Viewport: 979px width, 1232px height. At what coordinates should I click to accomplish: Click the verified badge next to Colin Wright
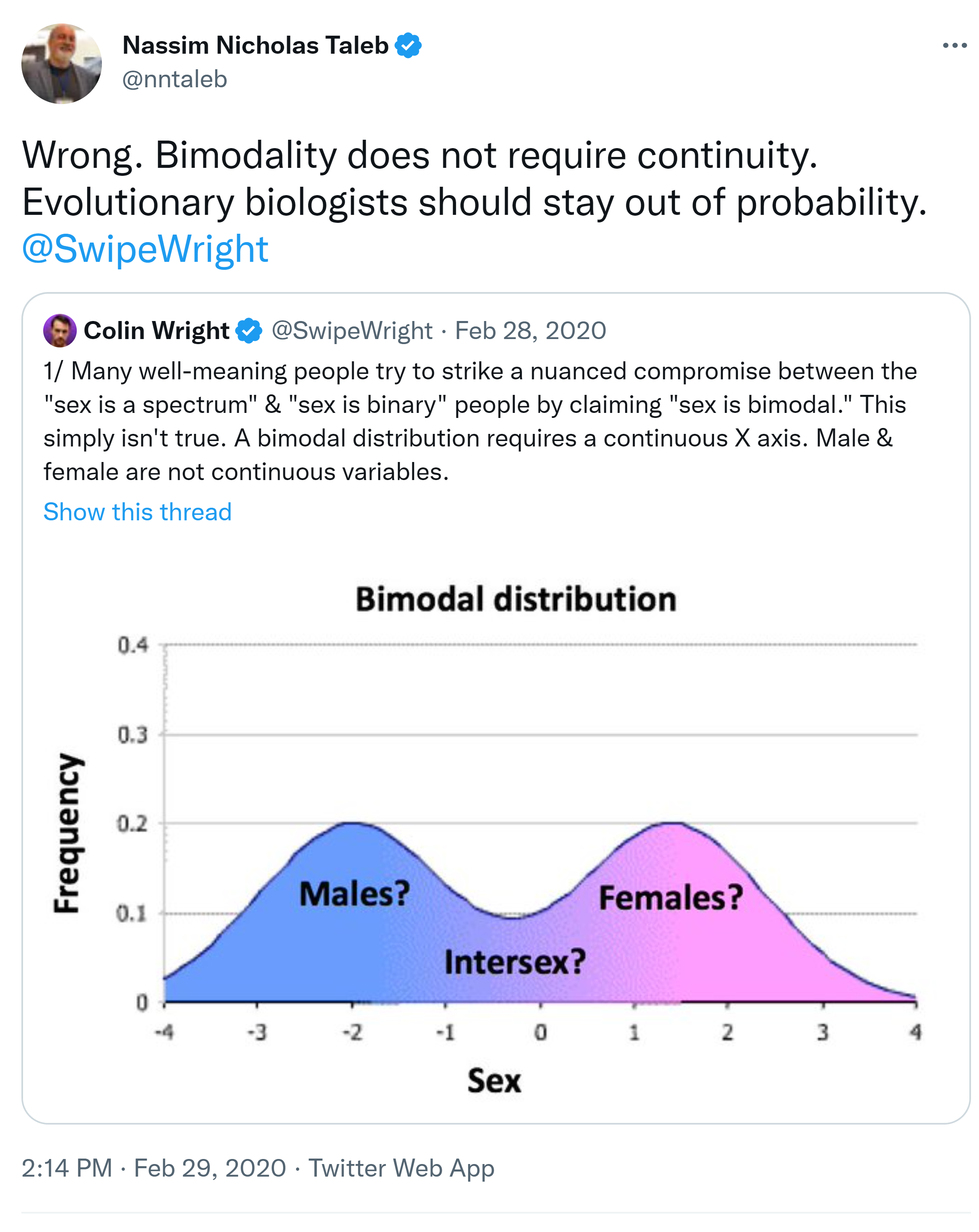pyautogui.click(x=248, y=330)
